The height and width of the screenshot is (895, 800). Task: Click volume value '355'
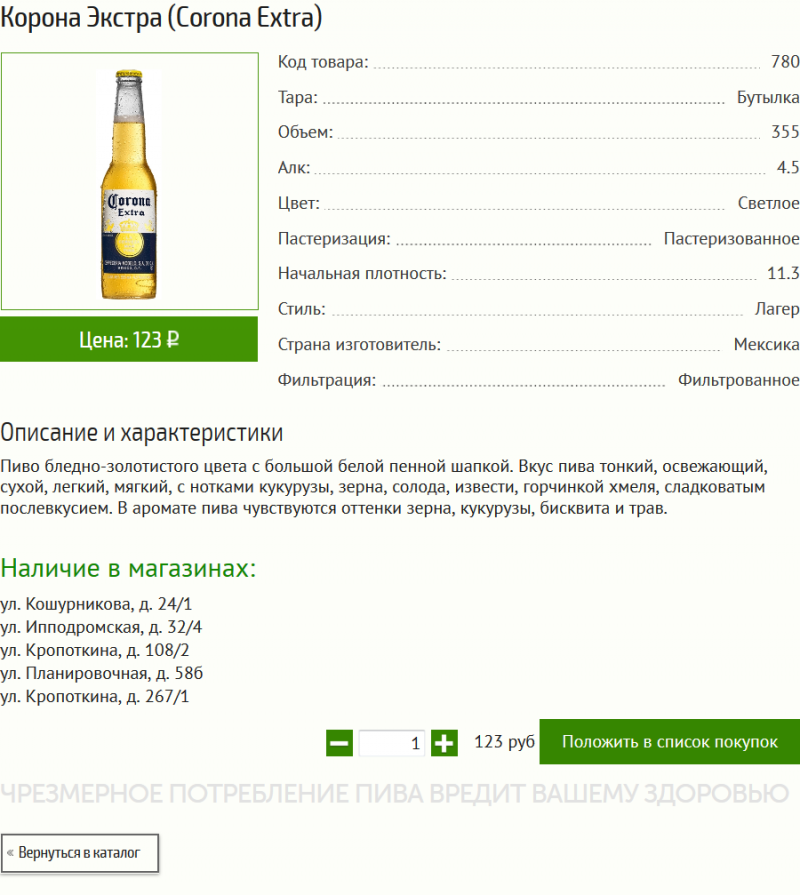[x=785, y=132]
